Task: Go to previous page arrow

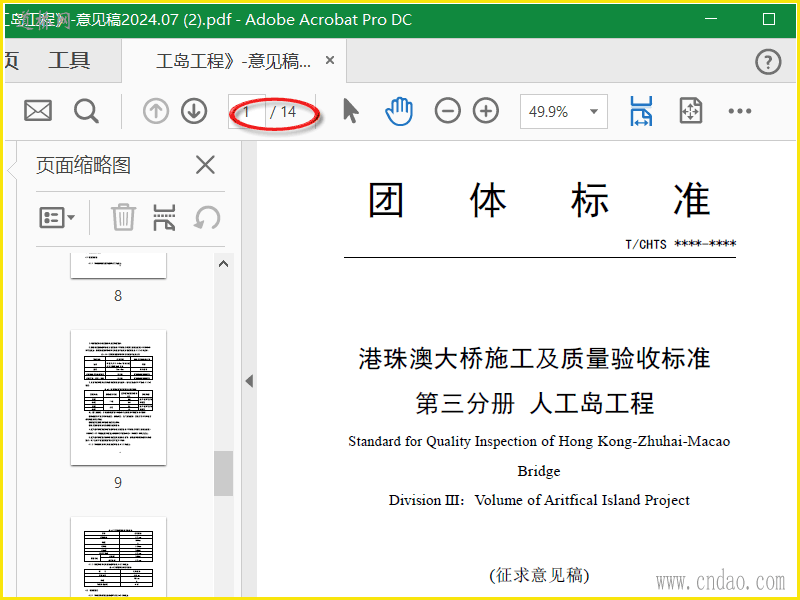Action: pos(156,111)
